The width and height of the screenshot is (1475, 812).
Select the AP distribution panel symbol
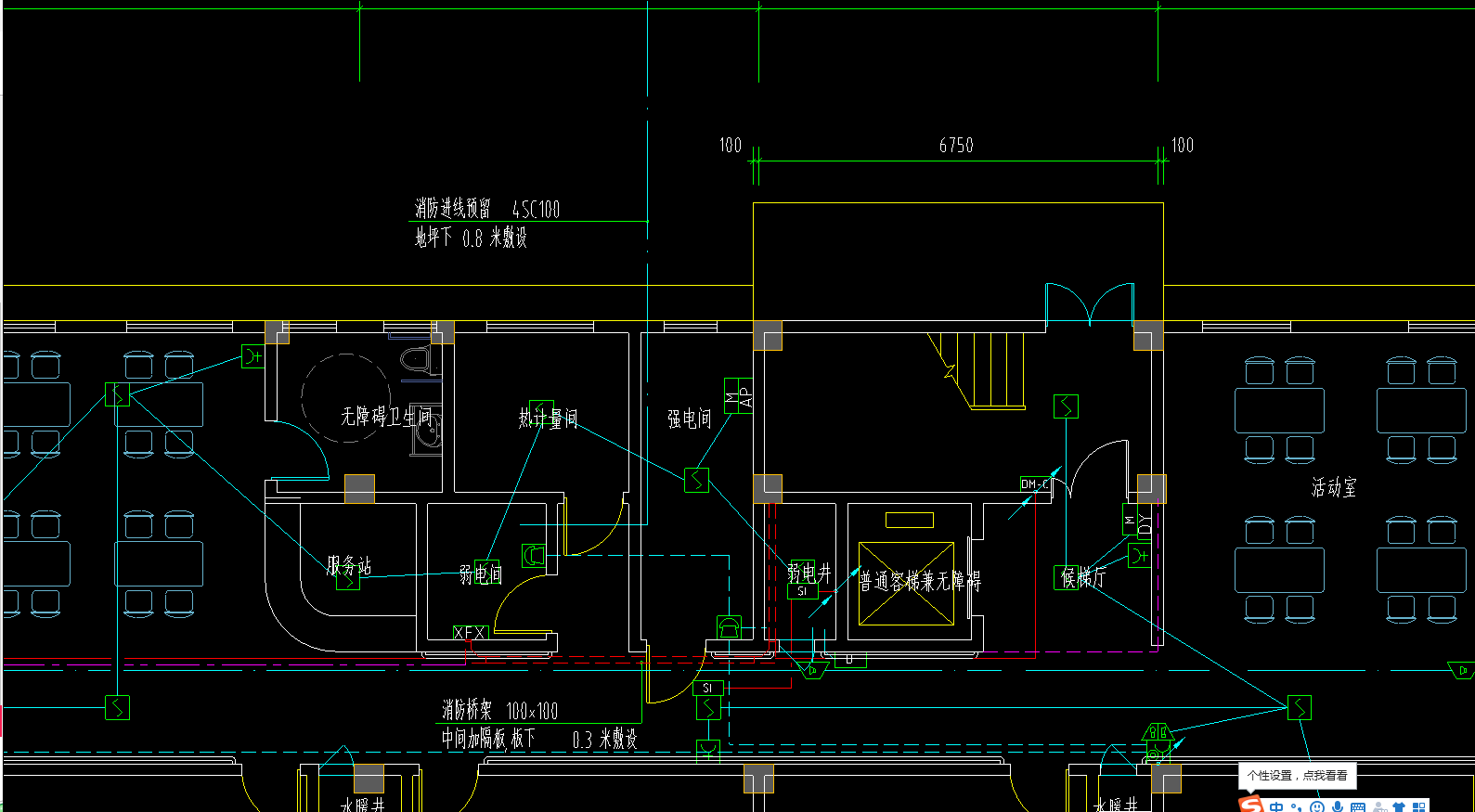pos(738,396)
